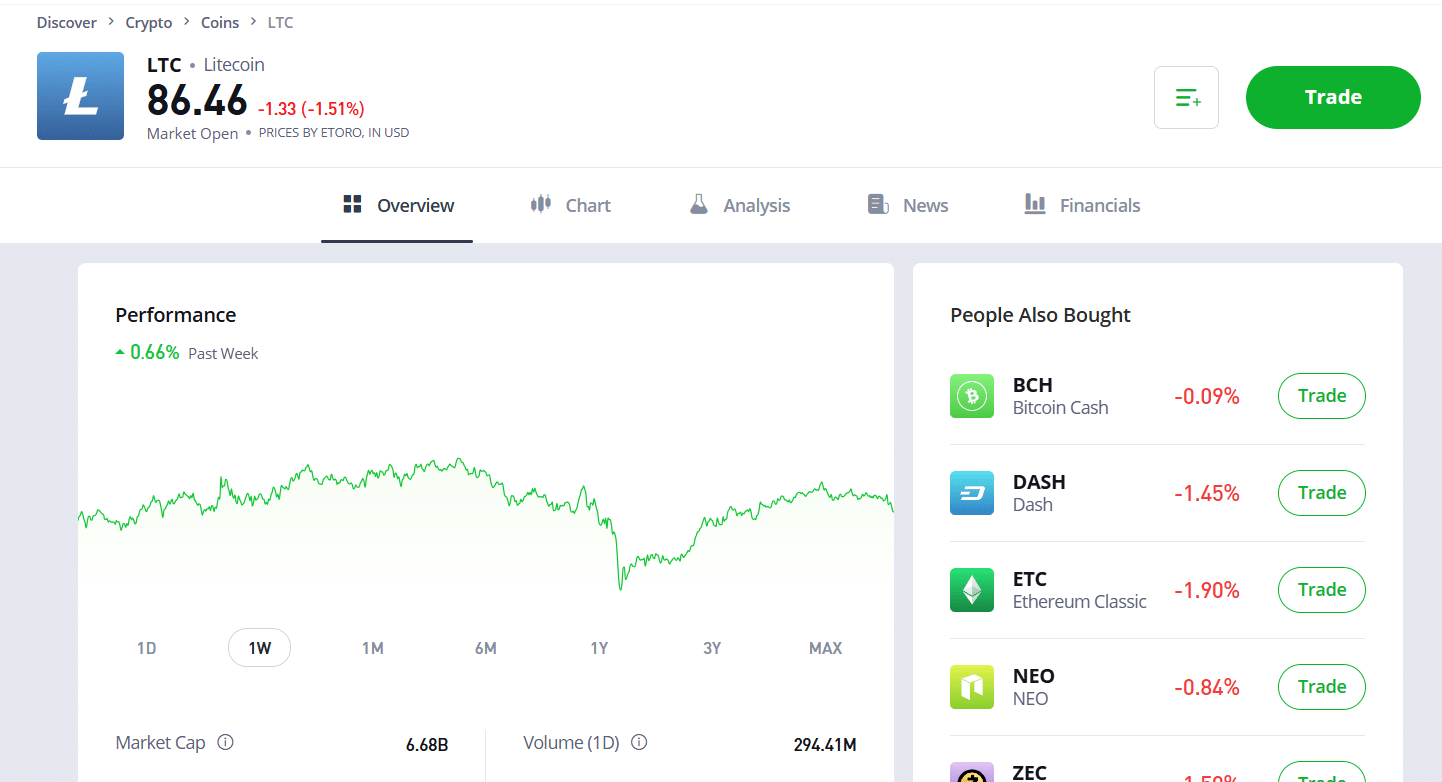Click the LTC breadcrumb text
This screenshot has height=782, width=1442.
[281, 22]
